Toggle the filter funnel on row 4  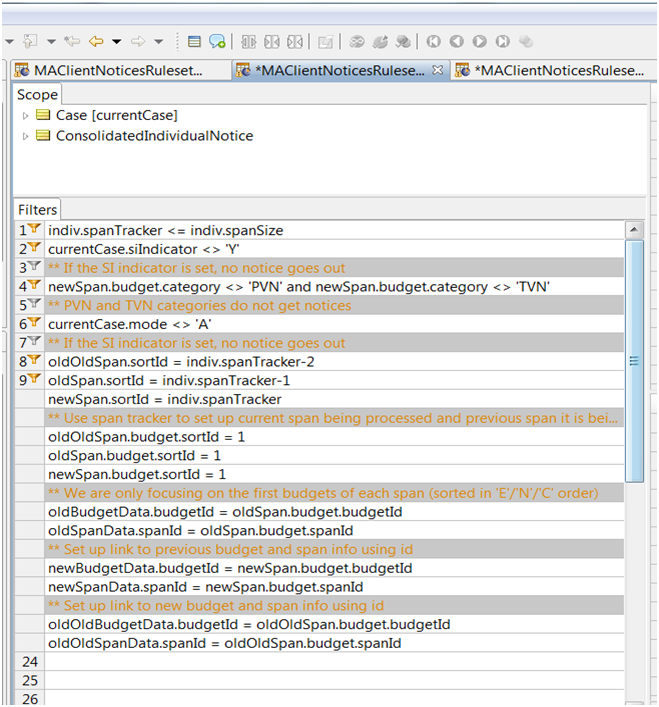tap(34, 285)
